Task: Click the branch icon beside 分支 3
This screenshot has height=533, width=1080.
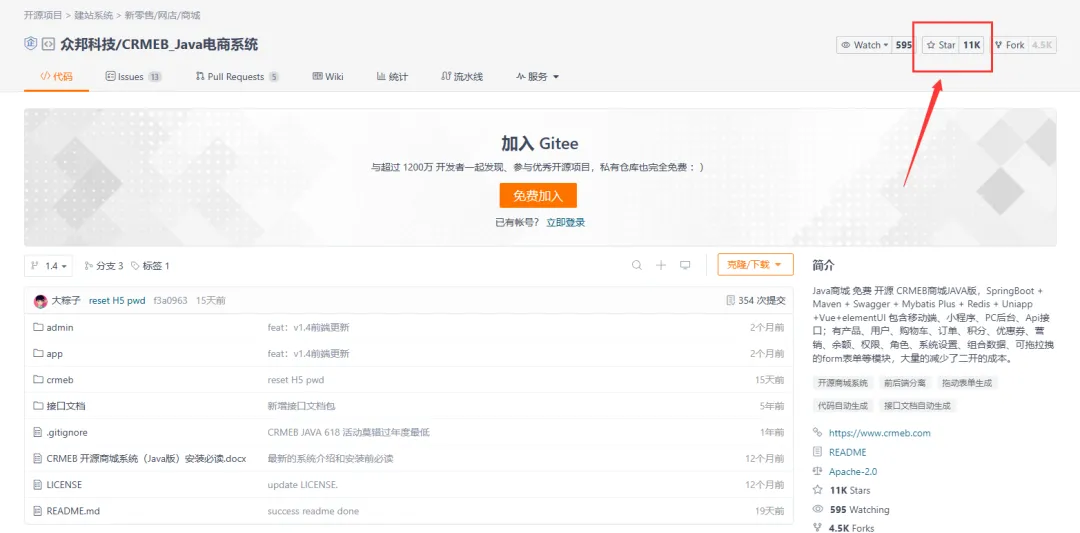Action: (88, 266)
